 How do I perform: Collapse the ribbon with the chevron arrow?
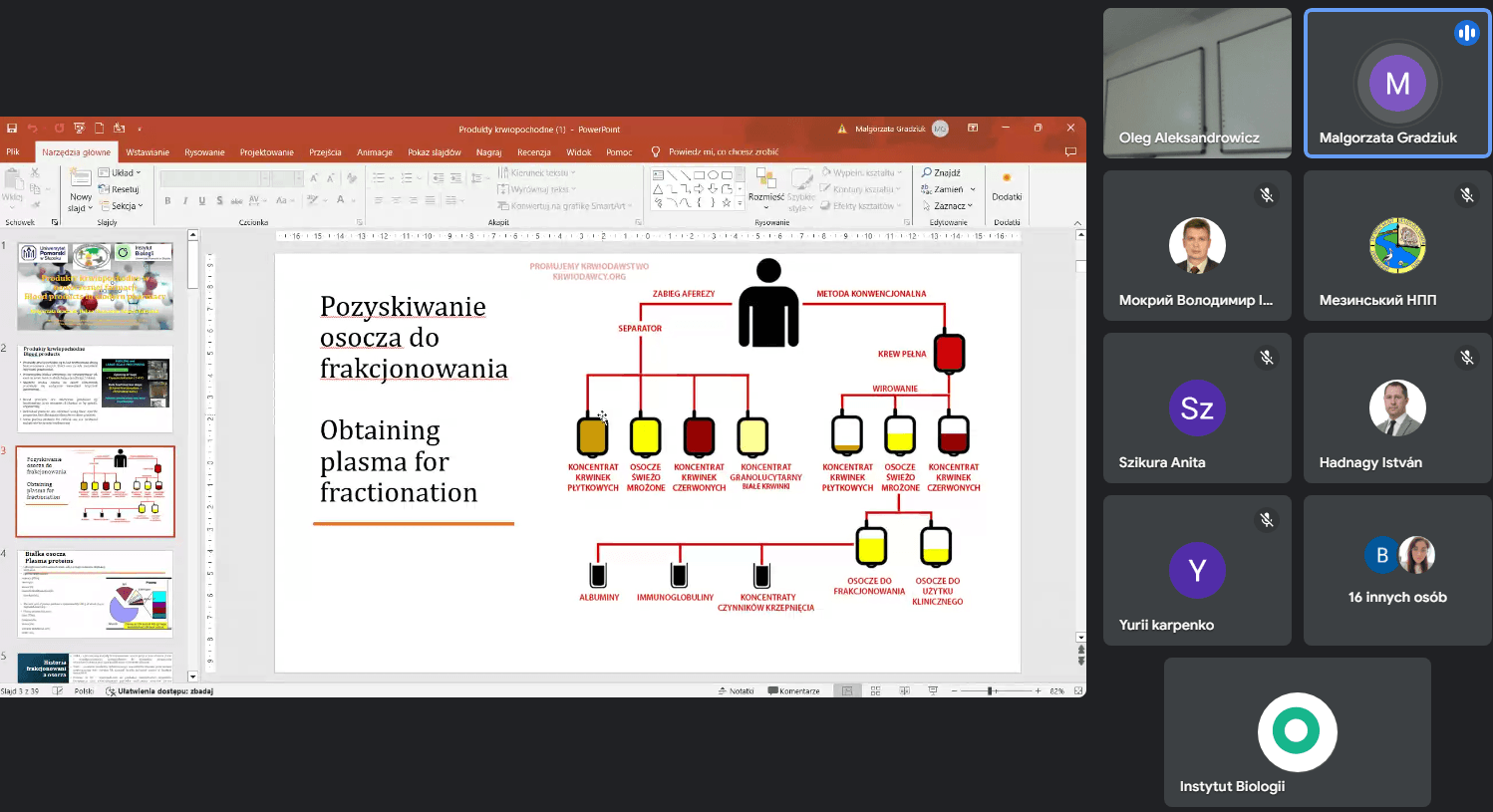tap(1078, 222)
